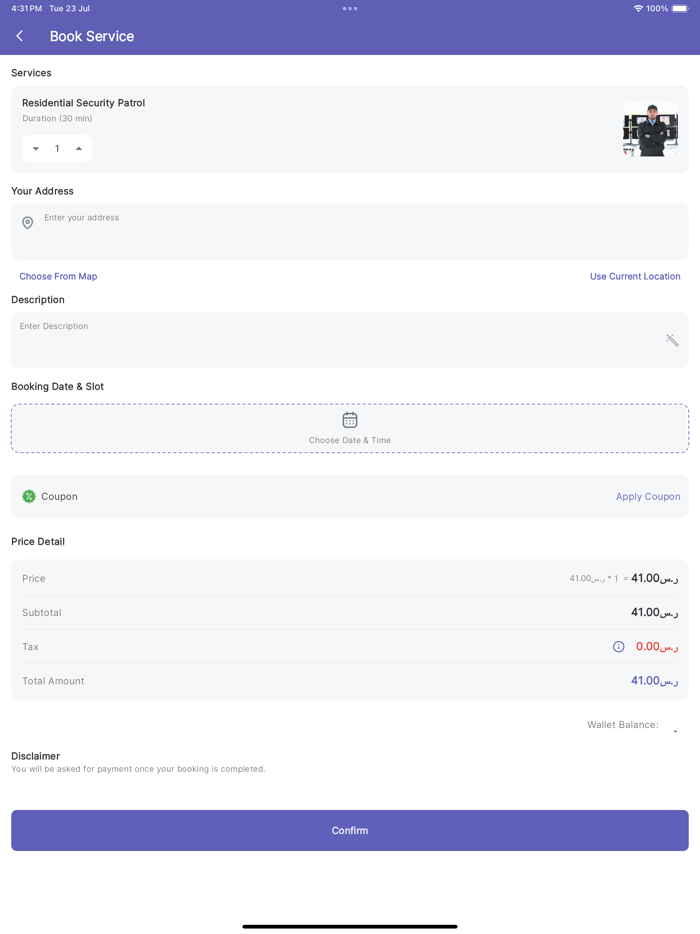Increase service quantity with up arrow

[79, 149]
